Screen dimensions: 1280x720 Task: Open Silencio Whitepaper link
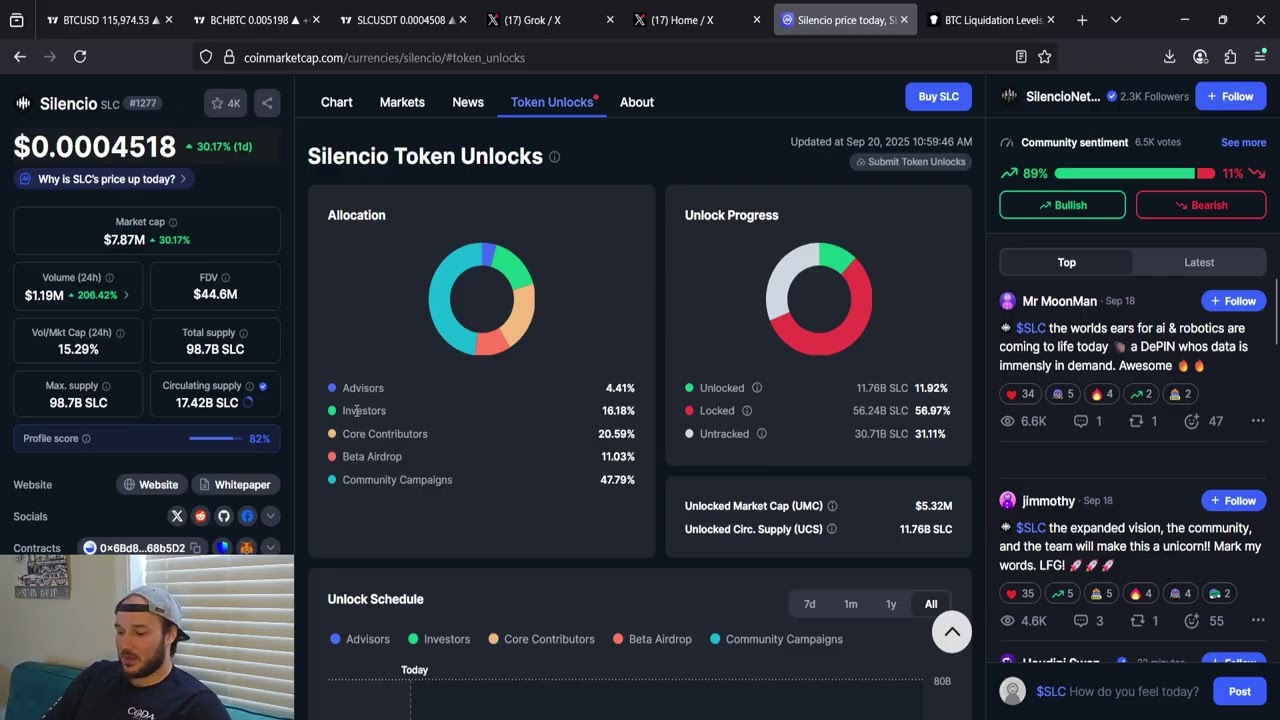point(234,484)
